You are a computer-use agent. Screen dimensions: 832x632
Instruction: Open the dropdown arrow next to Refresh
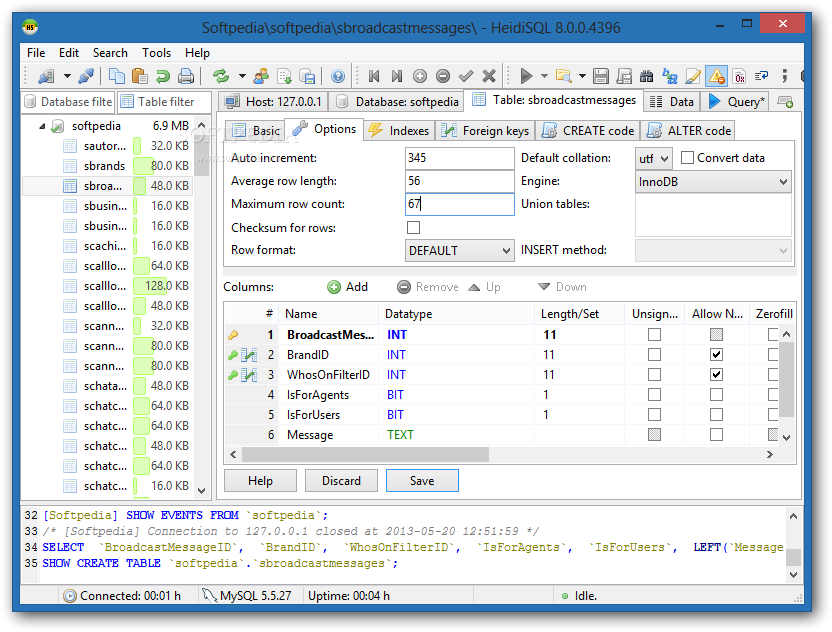coord(242,76)
